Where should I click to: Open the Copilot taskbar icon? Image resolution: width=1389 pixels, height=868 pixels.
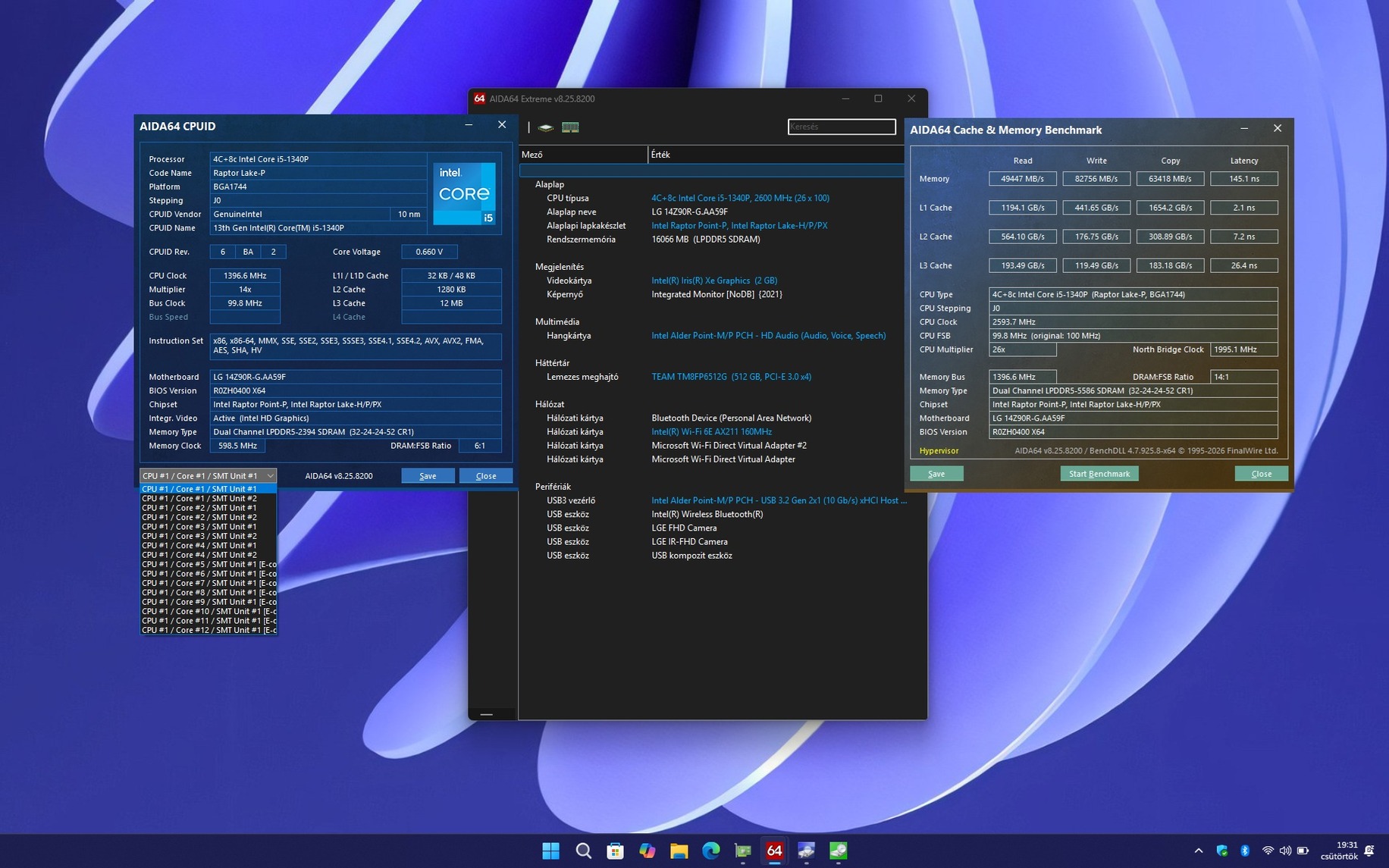pos(647,851)
